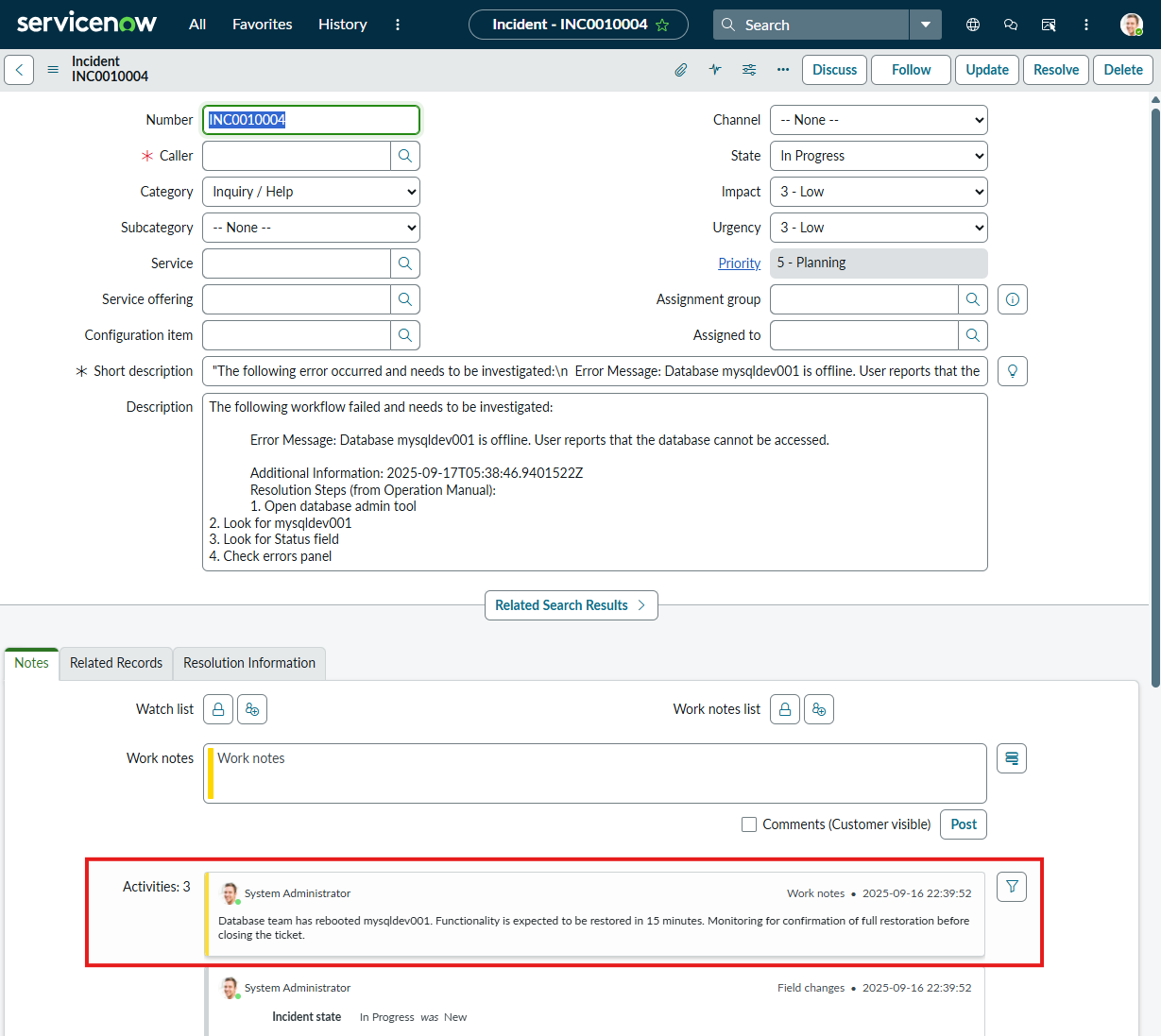The image size is (1161, 1036).
Task: Open the History menu
Action: tap(342, 25)
